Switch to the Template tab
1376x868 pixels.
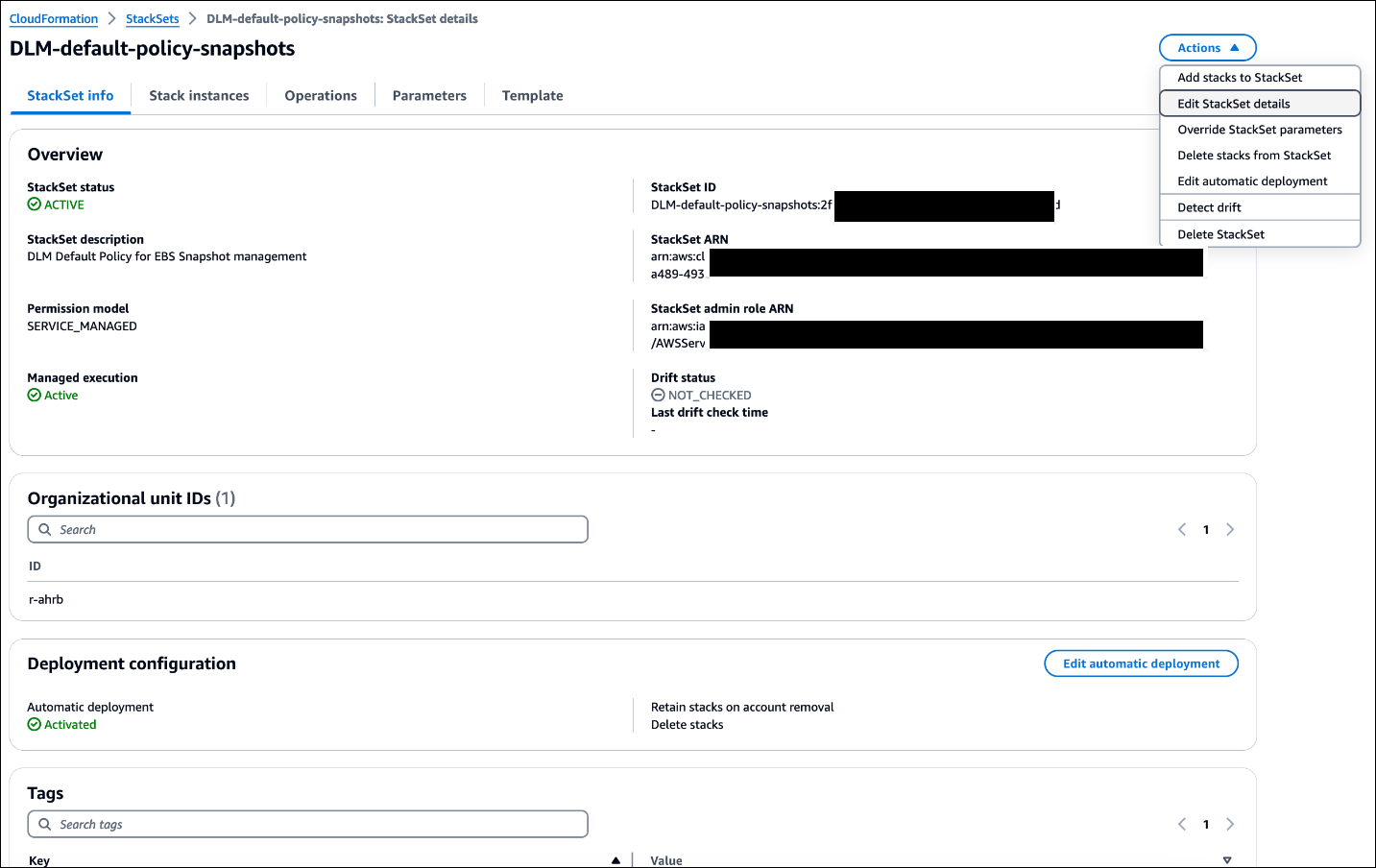(x=532, y=95)
